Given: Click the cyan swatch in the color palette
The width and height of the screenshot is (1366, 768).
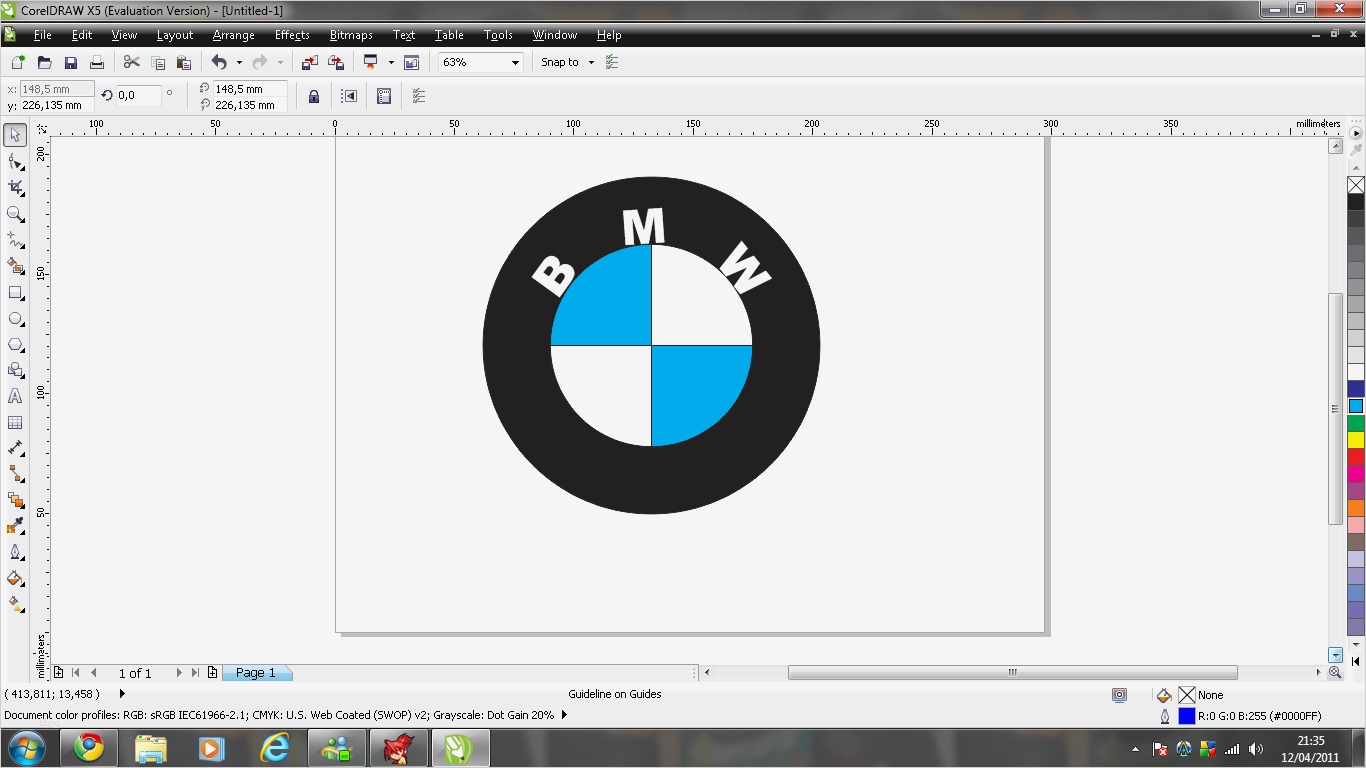Looking at the screenshot, I should pos(1355,406).
